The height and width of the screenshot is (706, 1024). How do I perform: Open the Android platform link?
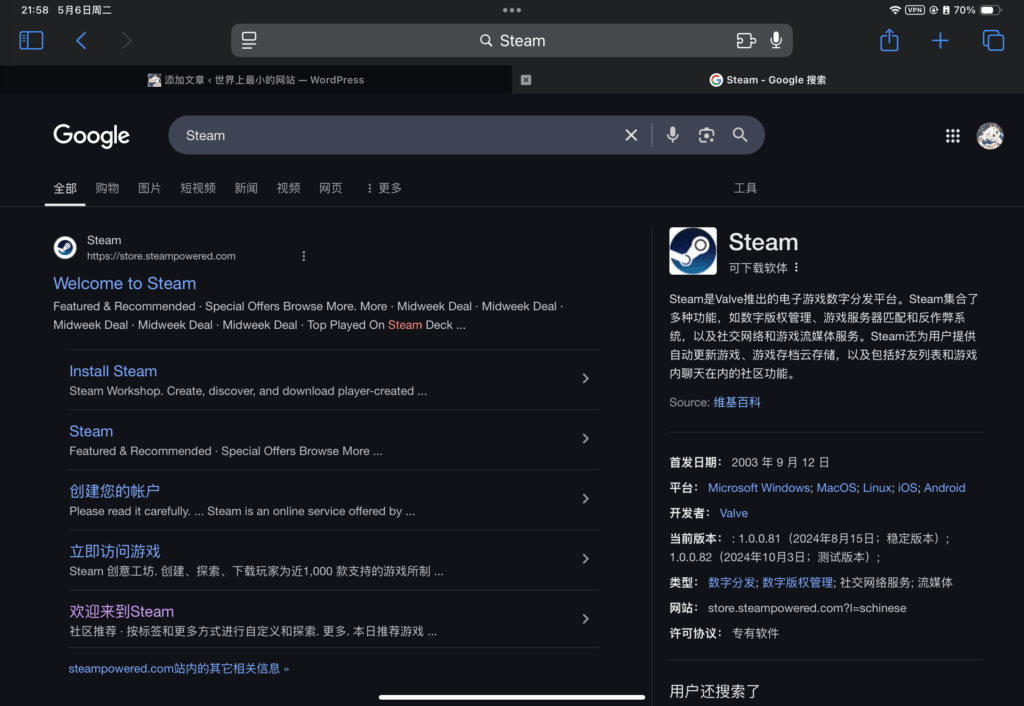click(x=944, y=488)
